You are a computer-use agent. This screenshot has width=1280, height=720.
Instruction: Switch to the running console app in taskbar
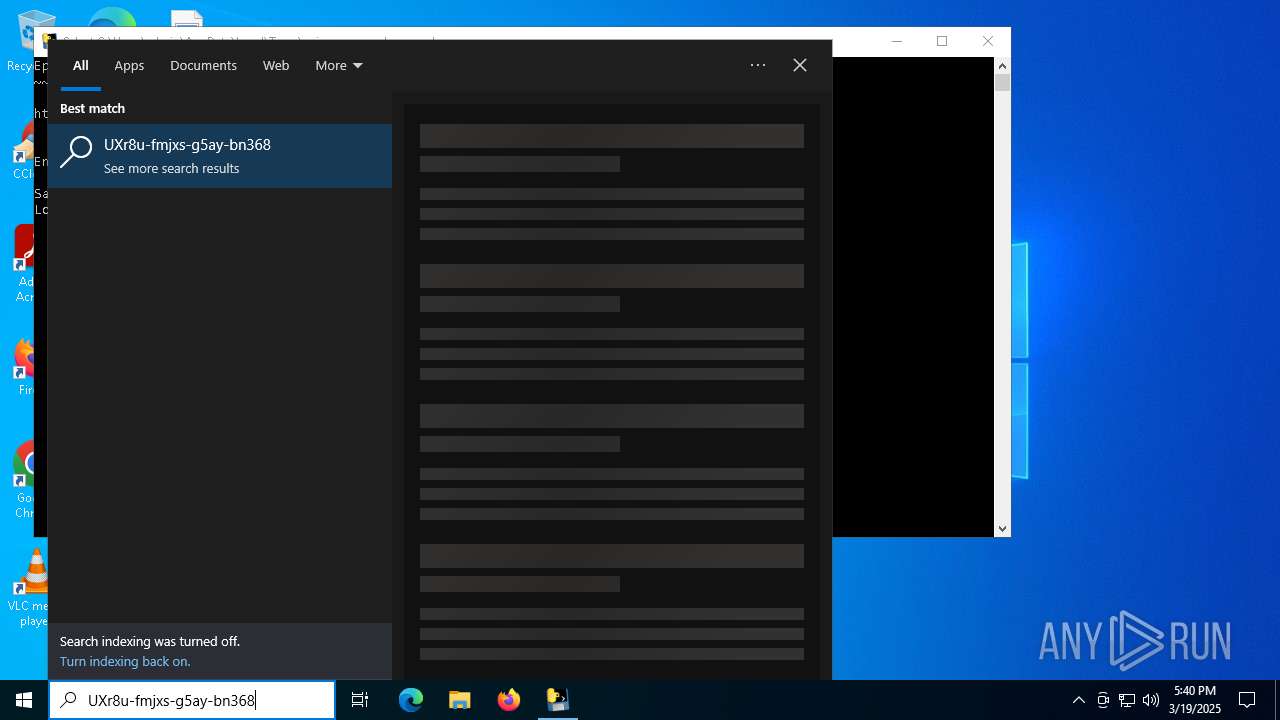coord(557,700)
